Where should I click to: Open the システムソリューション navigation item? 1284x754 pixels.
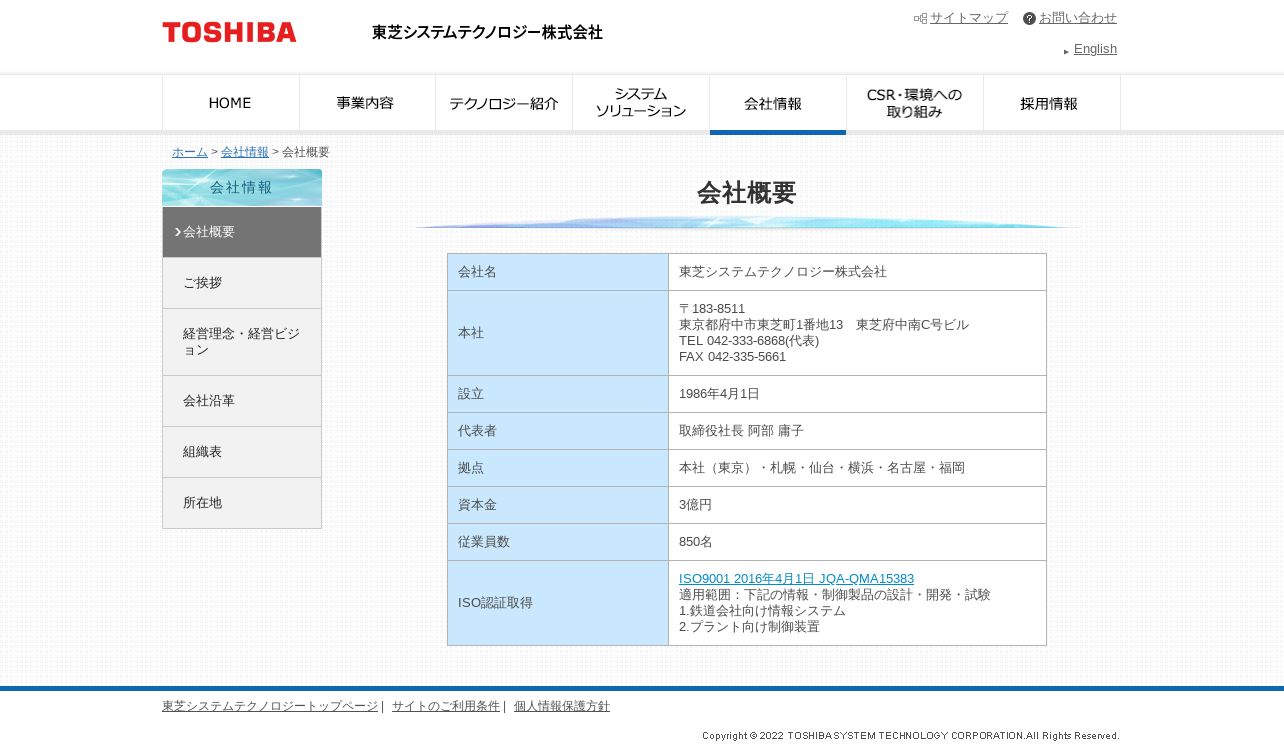[641, 103]
